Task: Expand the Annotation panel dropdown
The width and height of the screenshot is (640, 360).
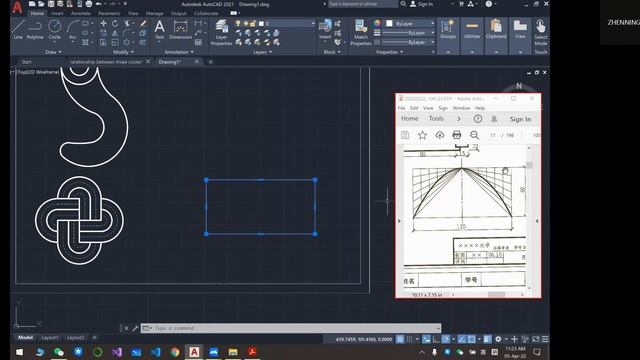Action: 179,52
